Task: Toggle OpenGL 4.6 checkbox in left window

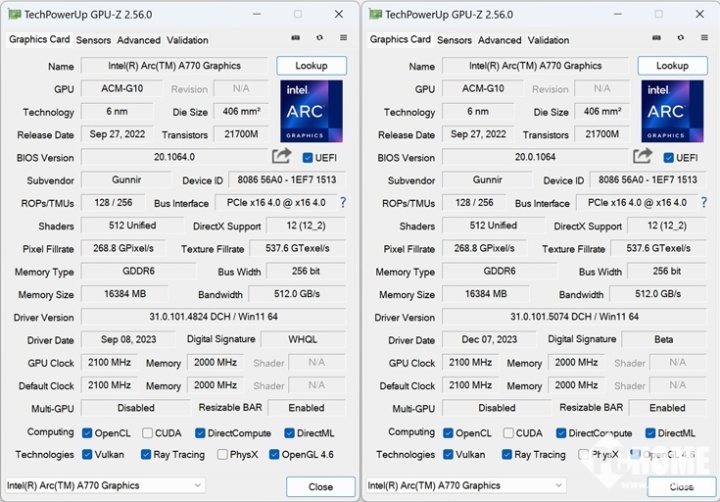Action: point(274,454)
